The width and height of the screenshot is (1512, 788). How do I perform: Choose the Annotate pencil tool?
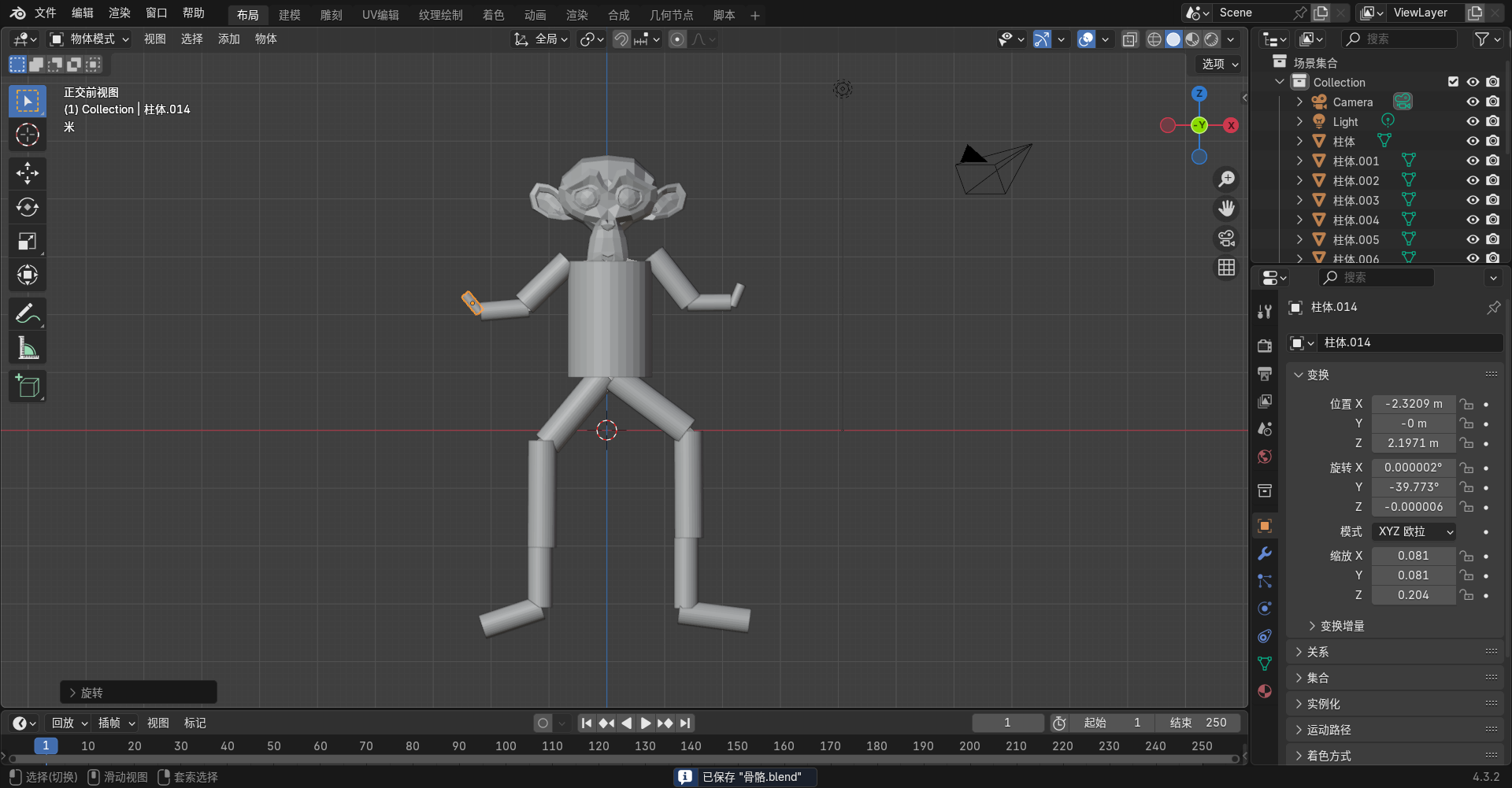point(28,313)
